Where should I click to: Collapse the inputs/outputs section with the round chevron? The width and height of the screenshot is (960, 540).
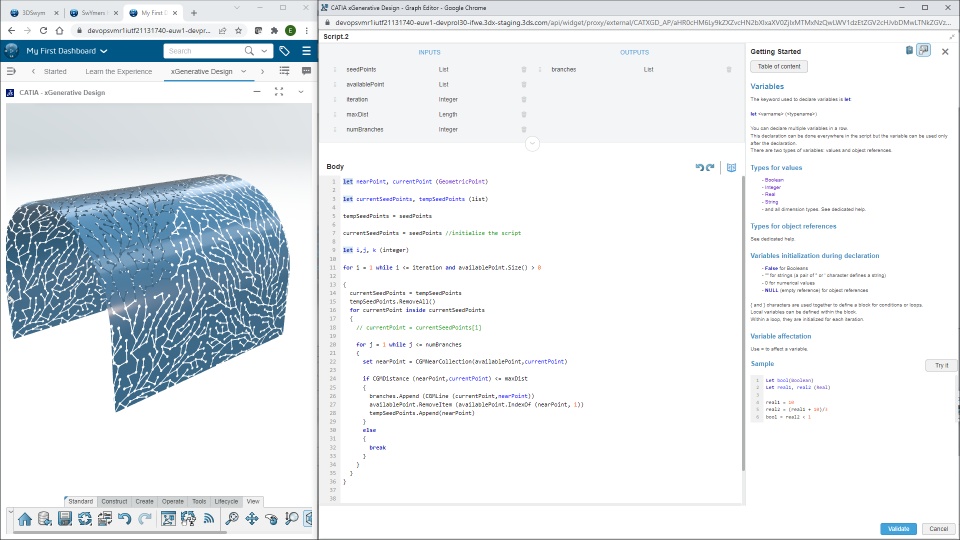click(x=532, y=143)
